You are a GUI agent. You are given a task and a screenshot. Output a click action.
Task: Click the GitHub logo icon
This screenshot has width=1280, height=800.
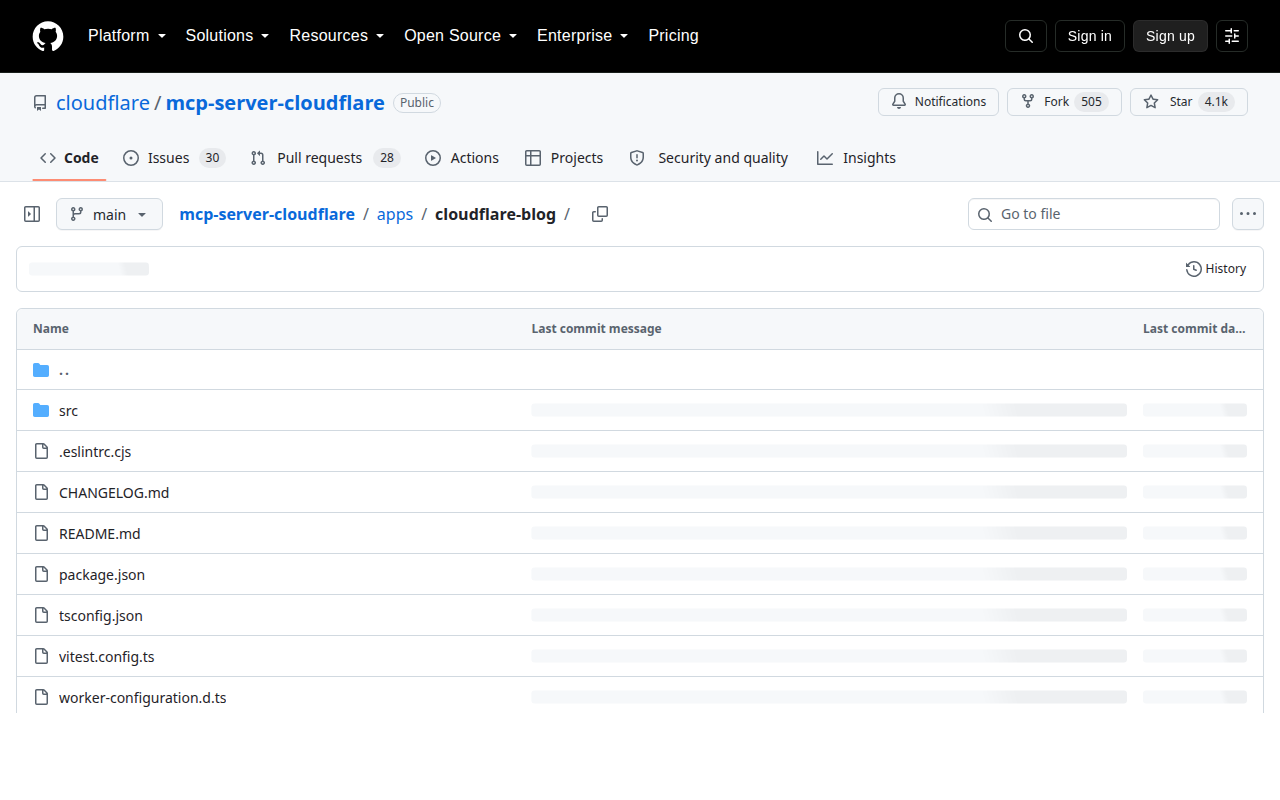click(48, 36)
